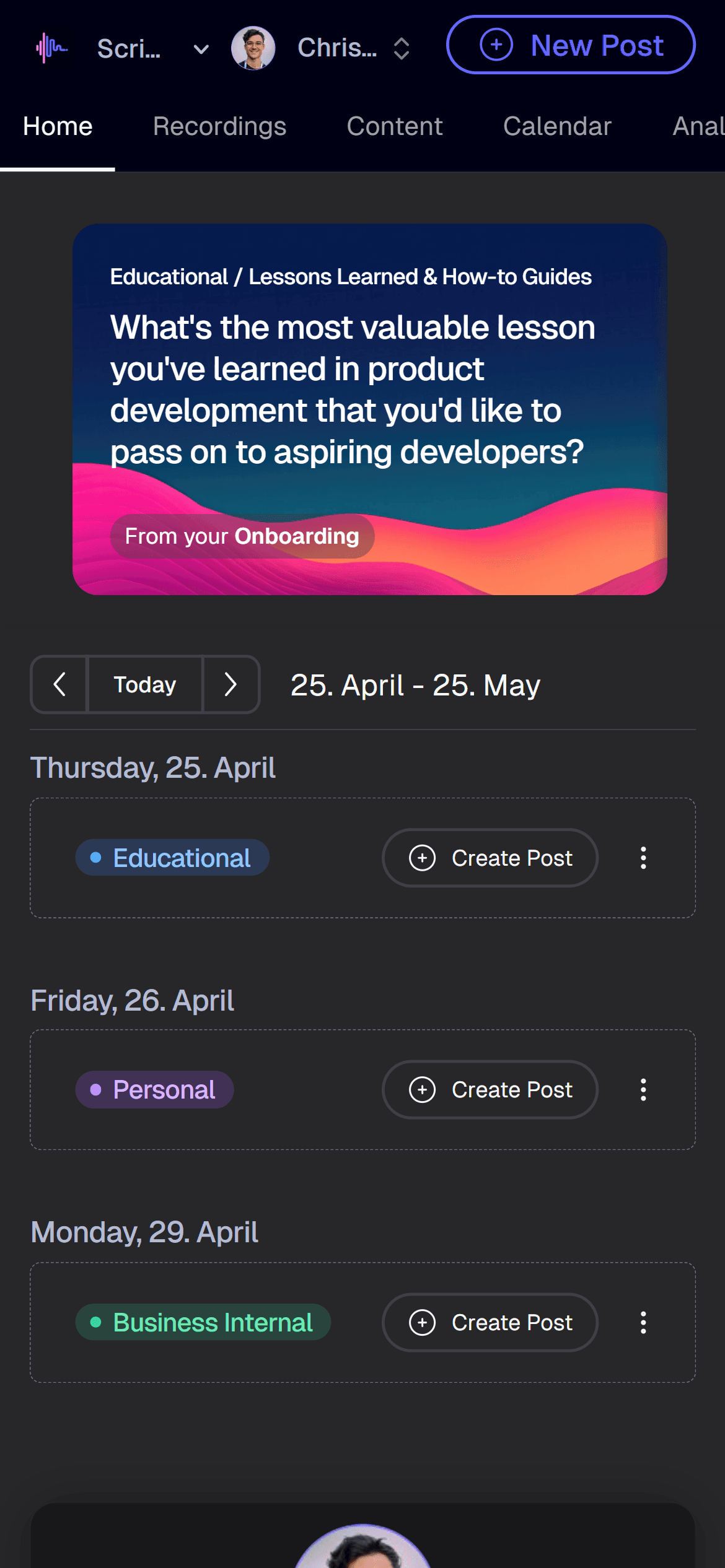Expand the Scri... workspace dropdown chevron
725x1568 pixels.
(201, 49)
